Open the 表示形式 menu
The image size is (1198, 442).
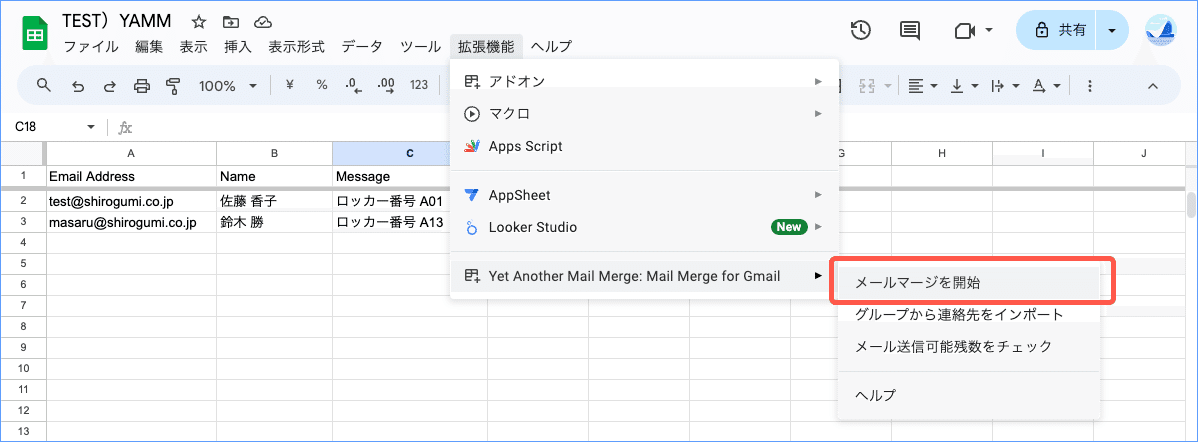click(296, 47)
